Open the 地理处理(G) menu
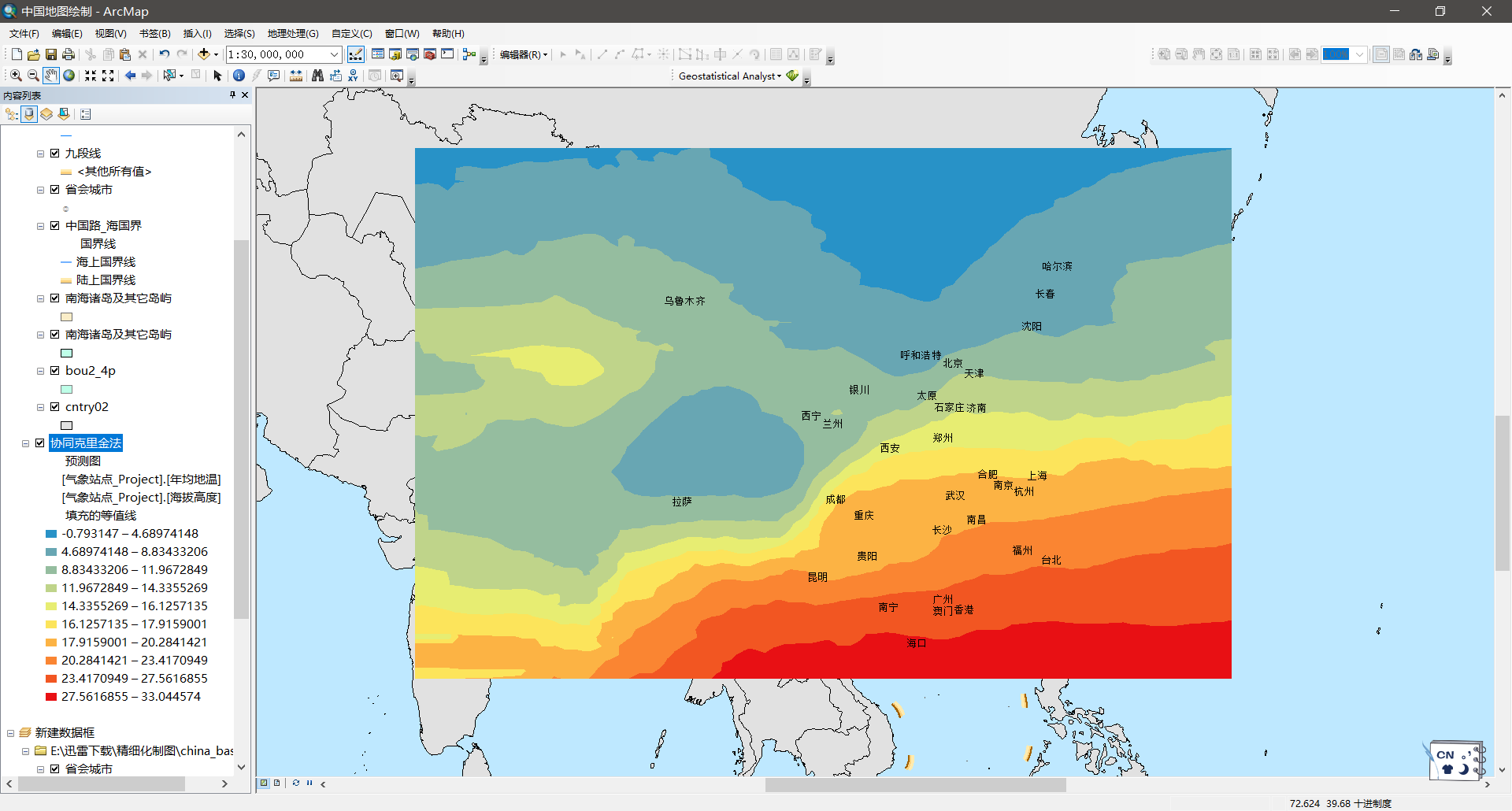The image size is (1512, 811). coord(293,33)
